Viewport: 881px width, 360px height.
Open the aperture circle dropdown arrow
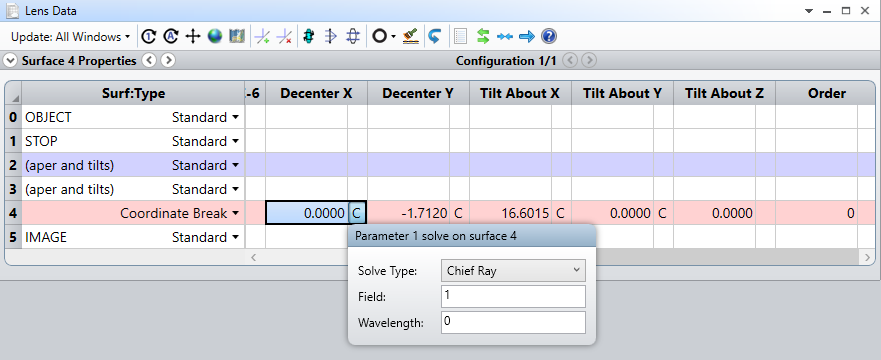coord(393,37)
